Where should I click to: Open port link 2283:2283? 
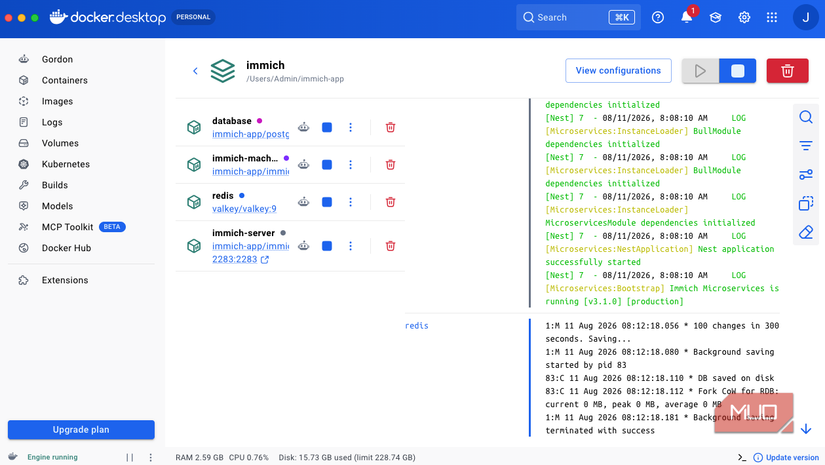(240, 259)
